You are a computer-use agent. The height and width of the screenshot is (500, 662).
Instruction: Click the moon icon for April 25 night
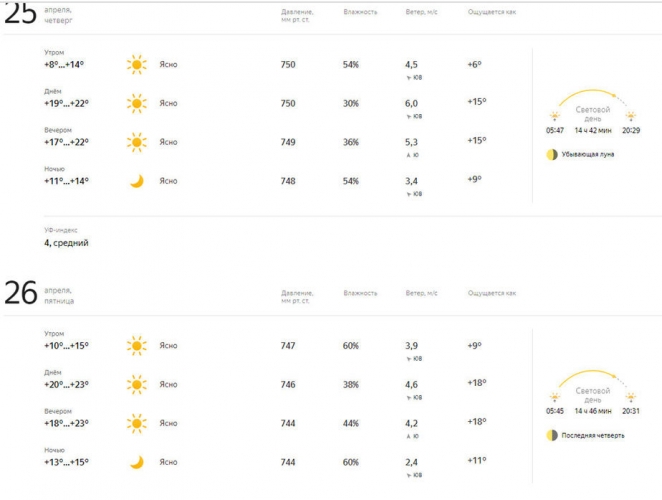click(x=136, y=181)
